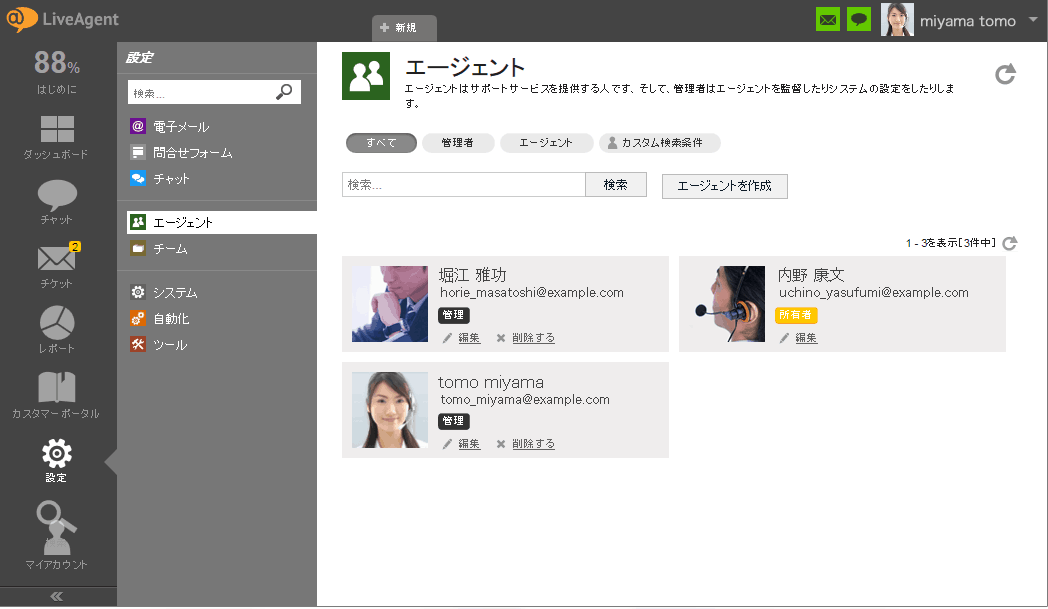Open the LiveAgent logo home
Image resolution: width=1048 pixels, height=609 pixels.
pos(63,19)
